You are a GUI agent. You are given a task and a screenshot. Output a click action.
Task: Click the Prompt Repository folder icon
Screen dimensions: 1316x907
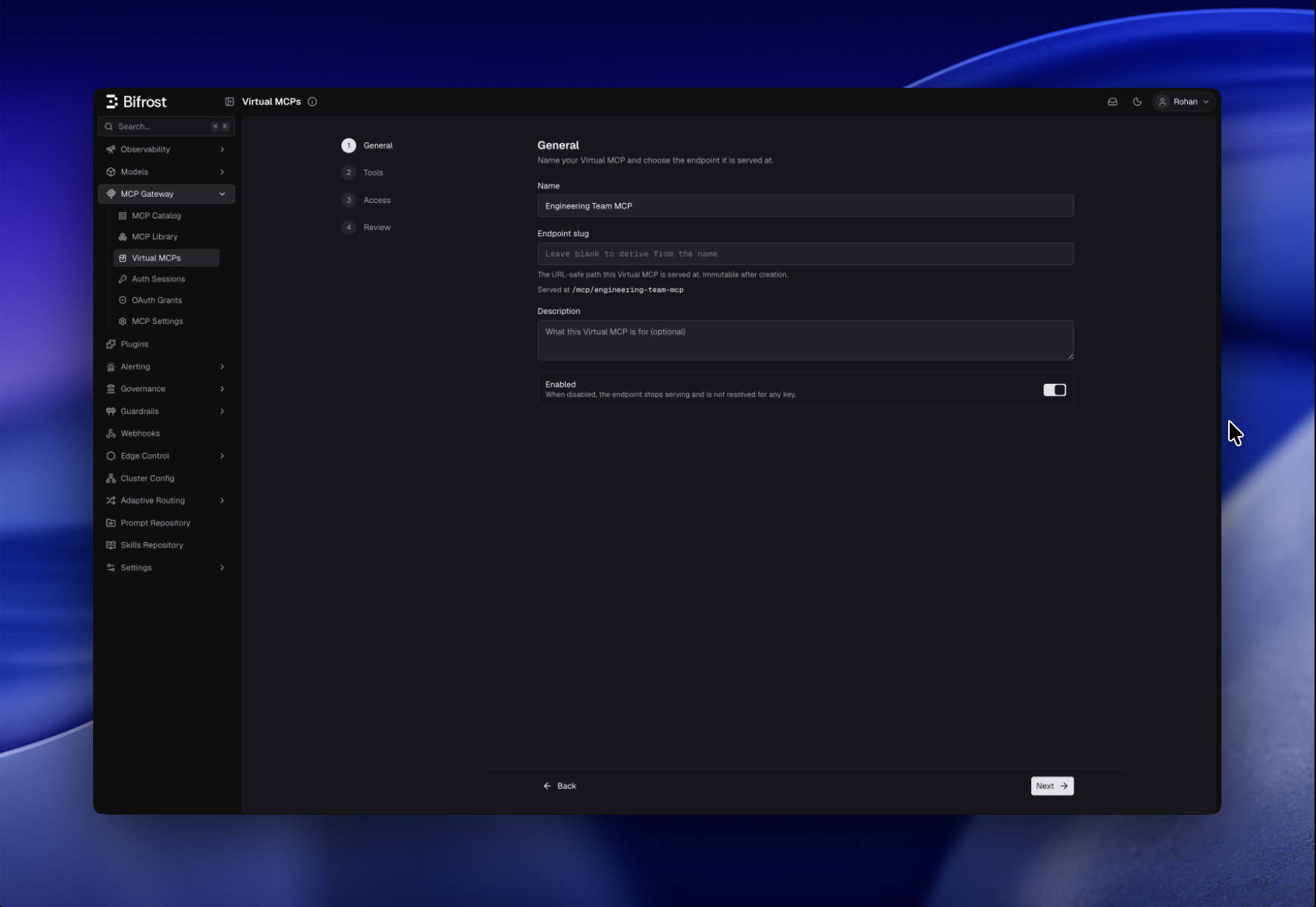(x=111, y=523)
